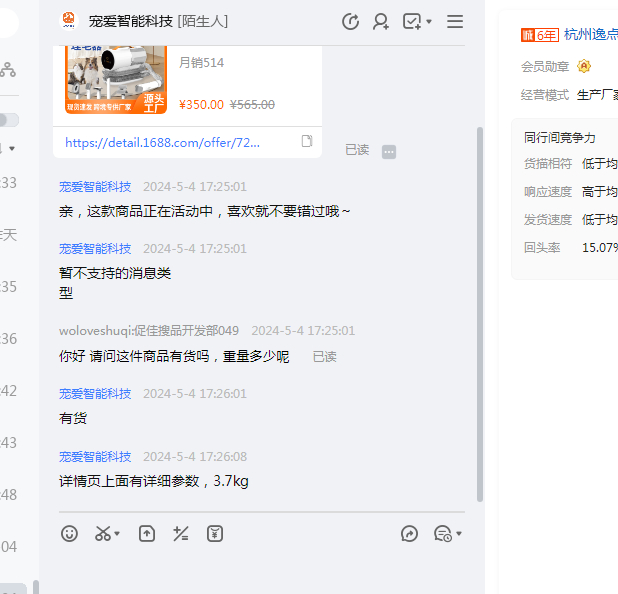This screenshot has width=618, height=594.
Task: Open the hamburger menu in chat header
Action: pos(455,21)
